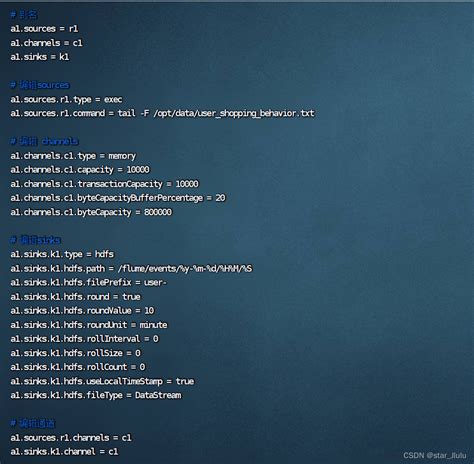The image size is (474, 464).
Task: Select the memory channel type value
Action: (x=122, y=156)
